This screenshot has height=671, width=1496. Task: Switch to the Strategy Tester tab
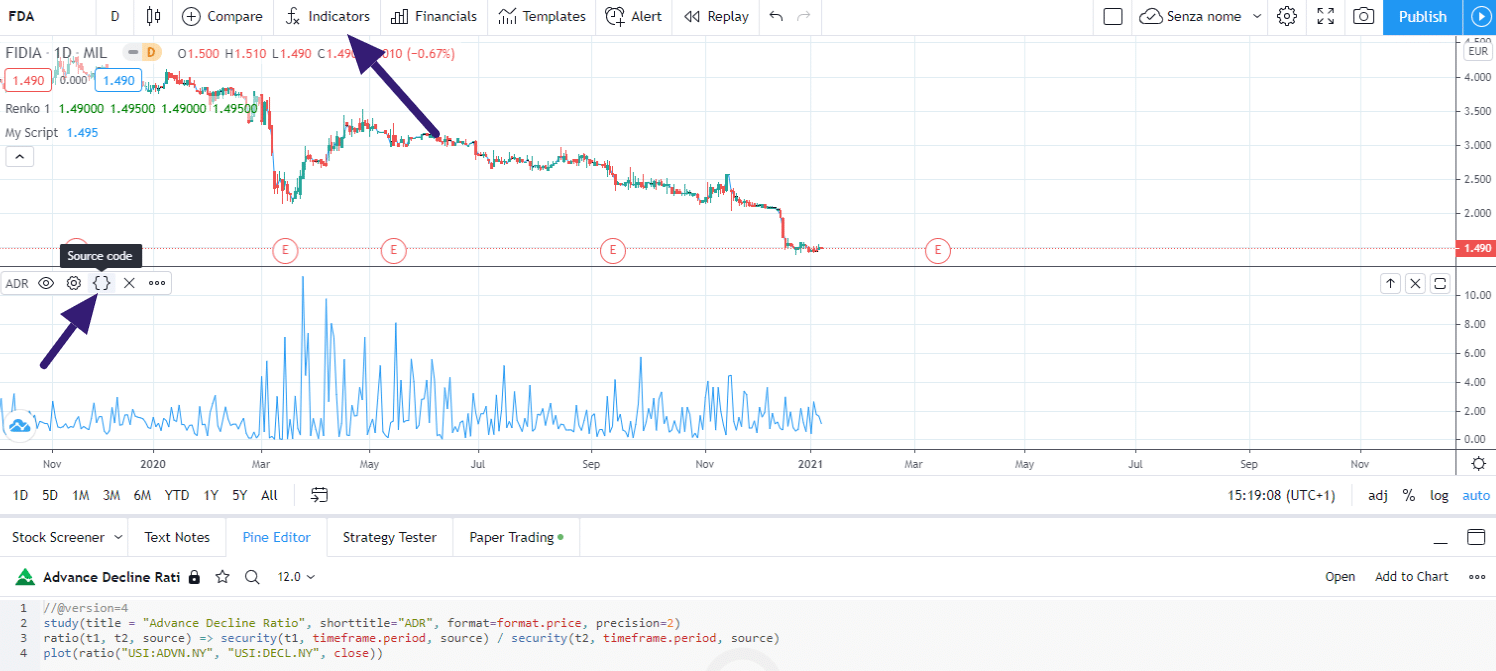pyautogui.click(x=390, y=537)
